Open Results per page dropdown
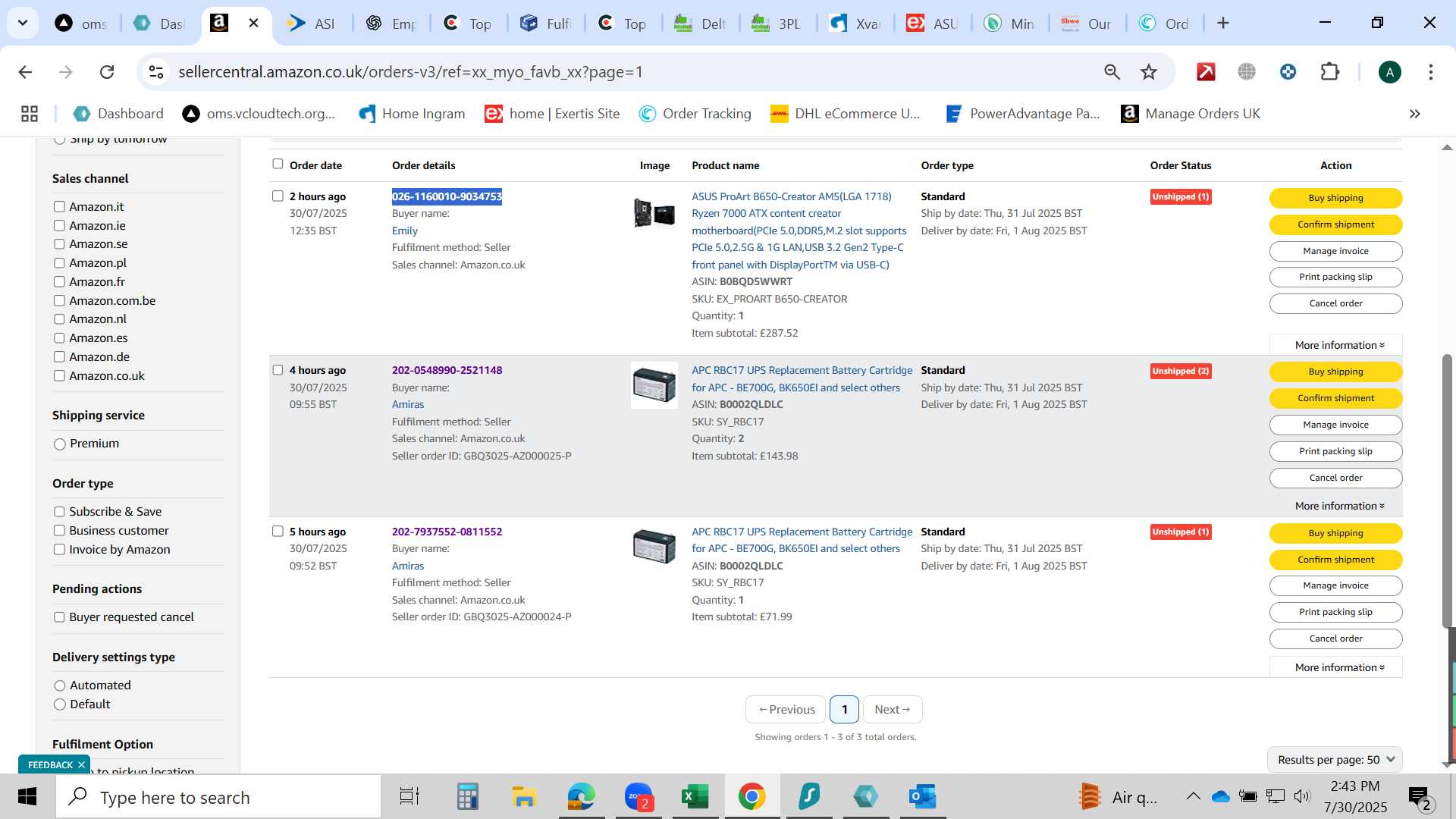This screenshot has height=819, width=1456. [1335, 760]
